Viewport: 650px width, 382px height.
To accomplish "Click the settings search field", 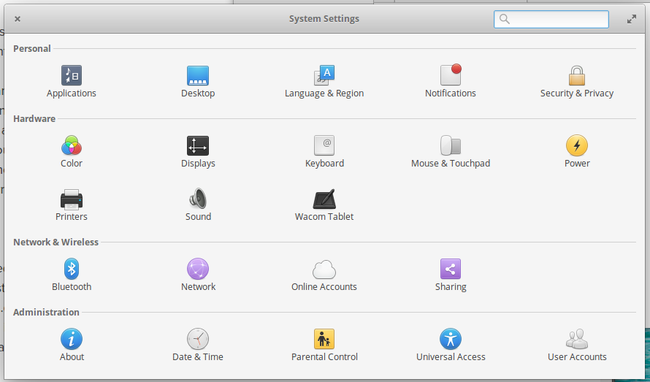I will 551,19.
